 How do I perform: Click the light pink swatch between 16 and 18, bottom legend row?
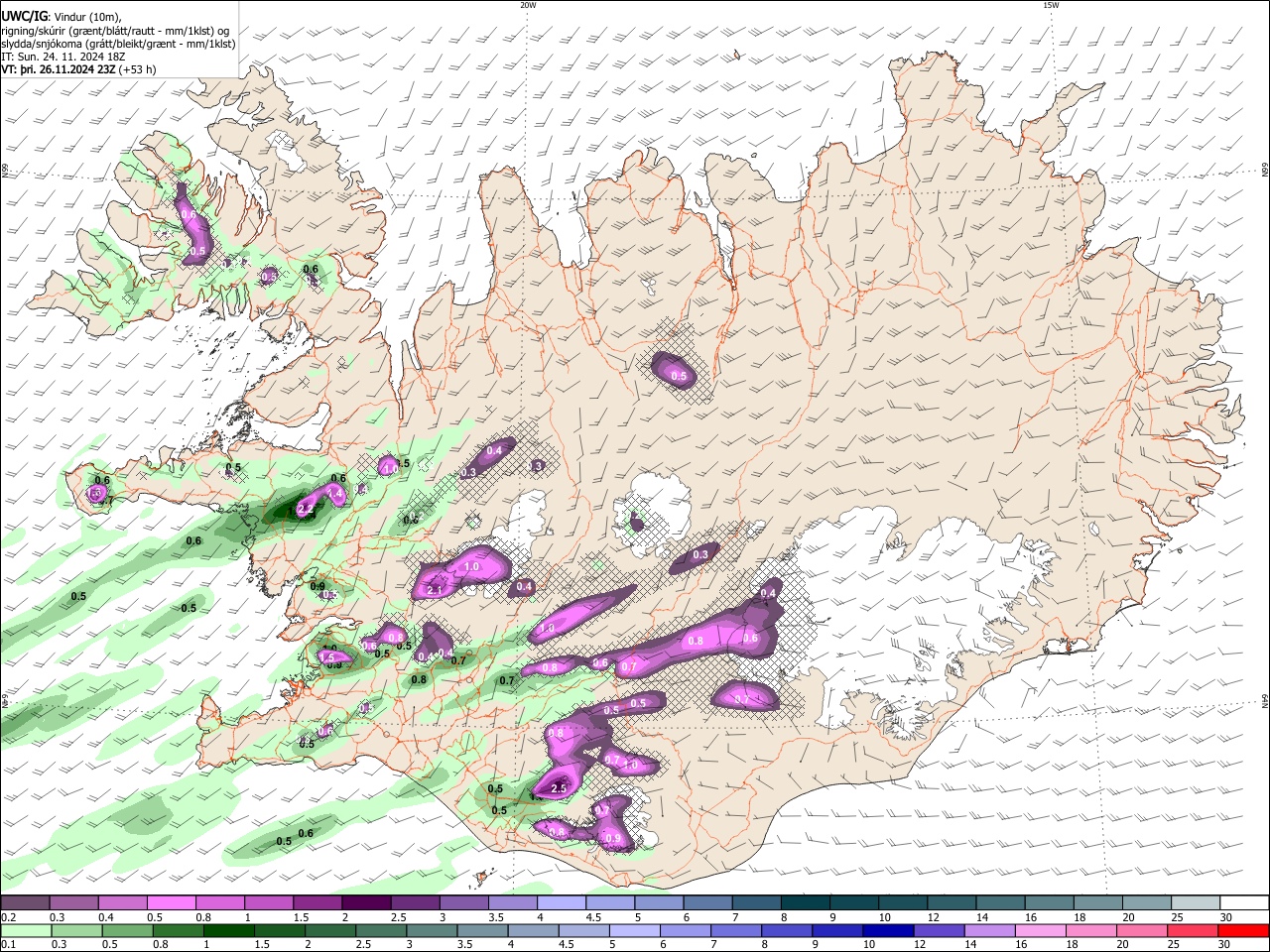point(1038,929)
